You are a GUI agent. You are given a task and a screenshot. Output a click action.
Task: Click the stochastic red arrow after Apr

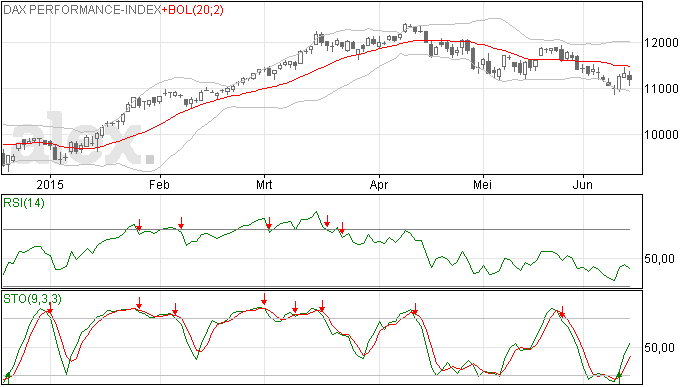[x=415, y=309]
